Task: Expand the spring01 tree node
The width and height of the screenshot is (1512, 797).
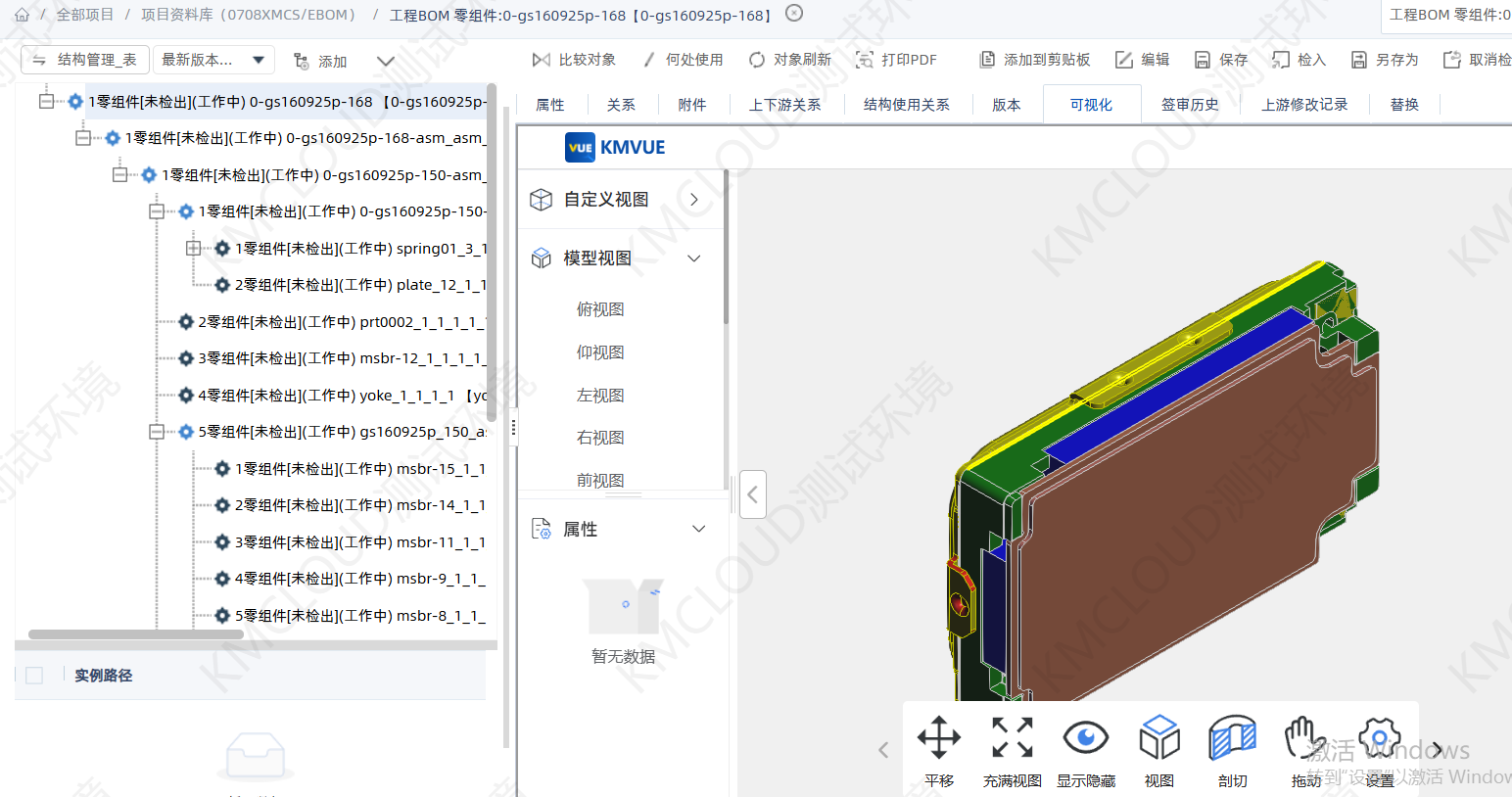Action: (194, 248)
